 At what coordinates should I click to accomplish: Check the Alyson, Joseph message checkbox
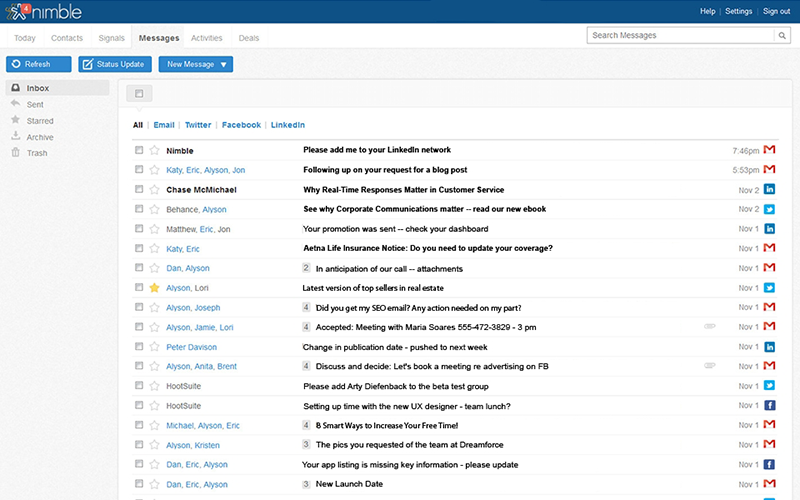139,307
